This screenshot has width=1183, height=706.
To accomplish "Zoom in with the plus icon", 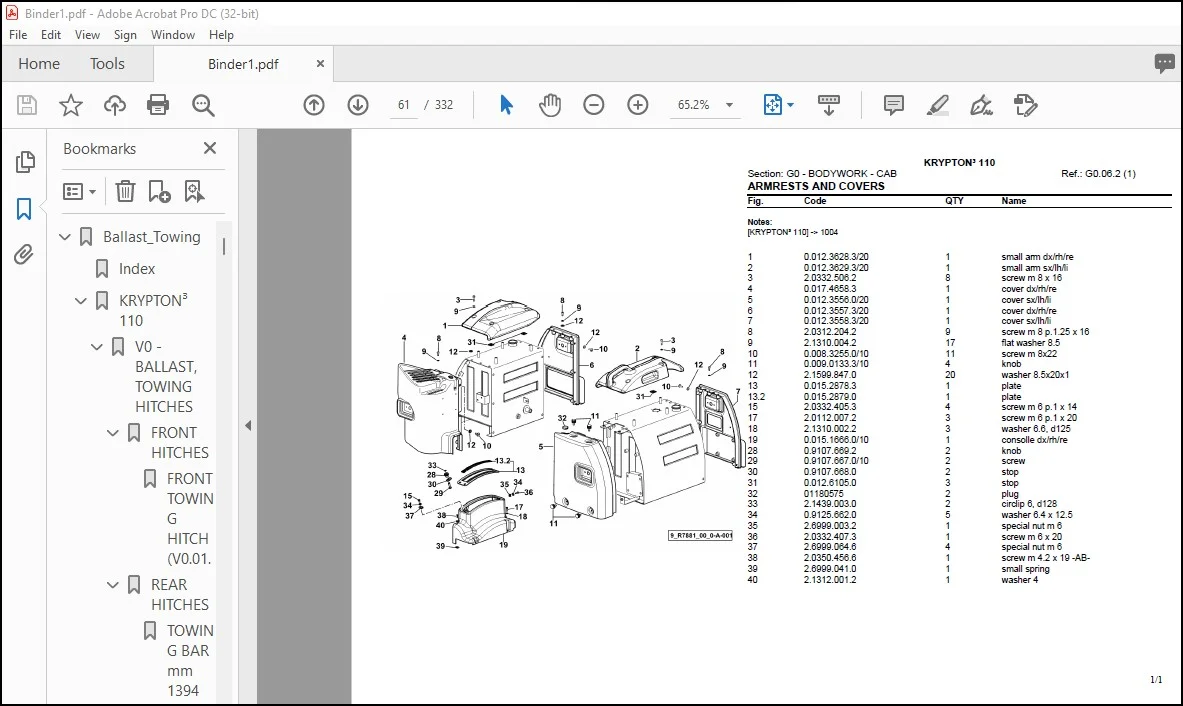I will click(638, 105).
